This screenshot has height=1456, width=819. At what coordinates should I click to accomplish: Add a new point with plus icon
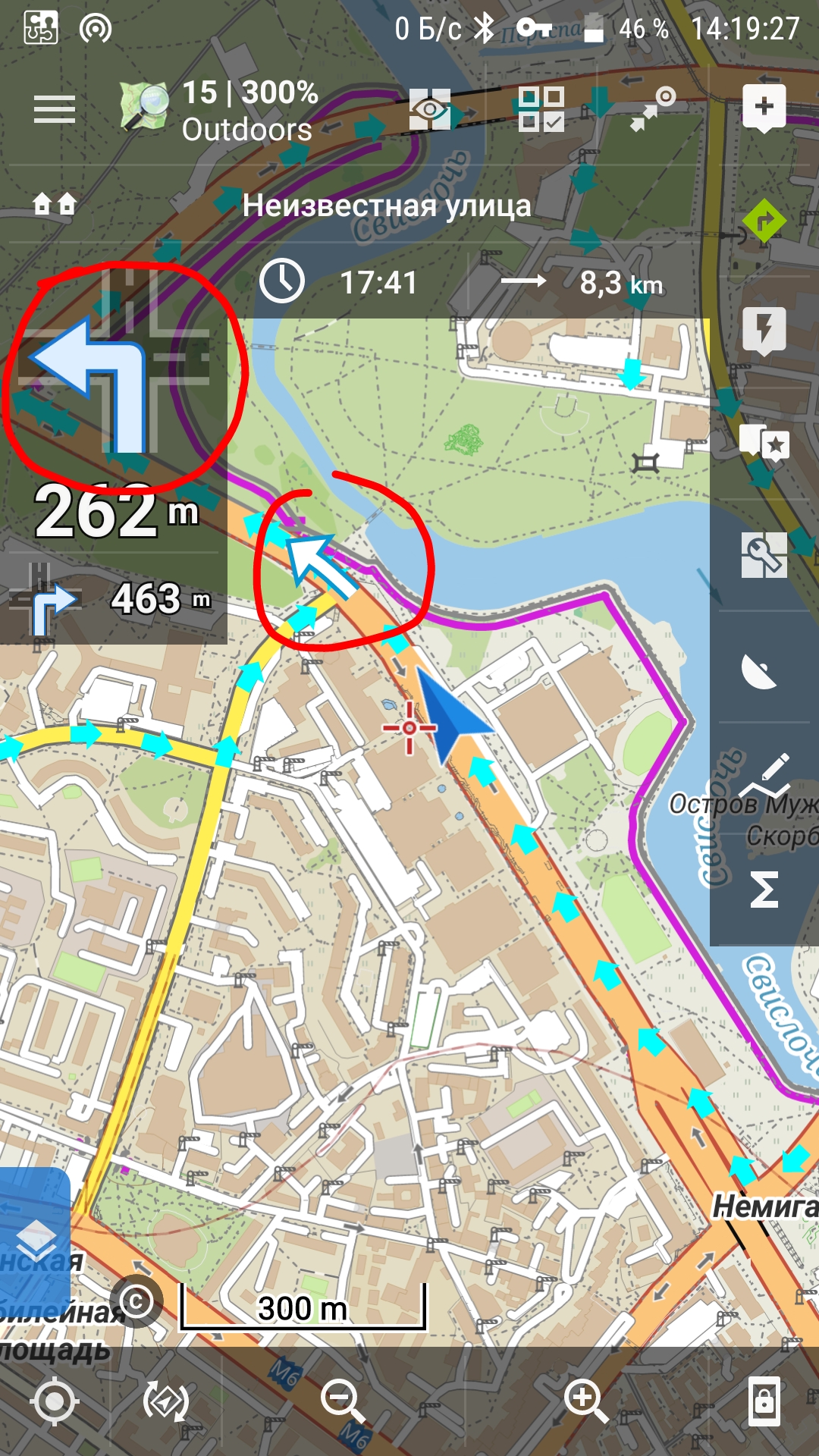(x=764, y=108)
